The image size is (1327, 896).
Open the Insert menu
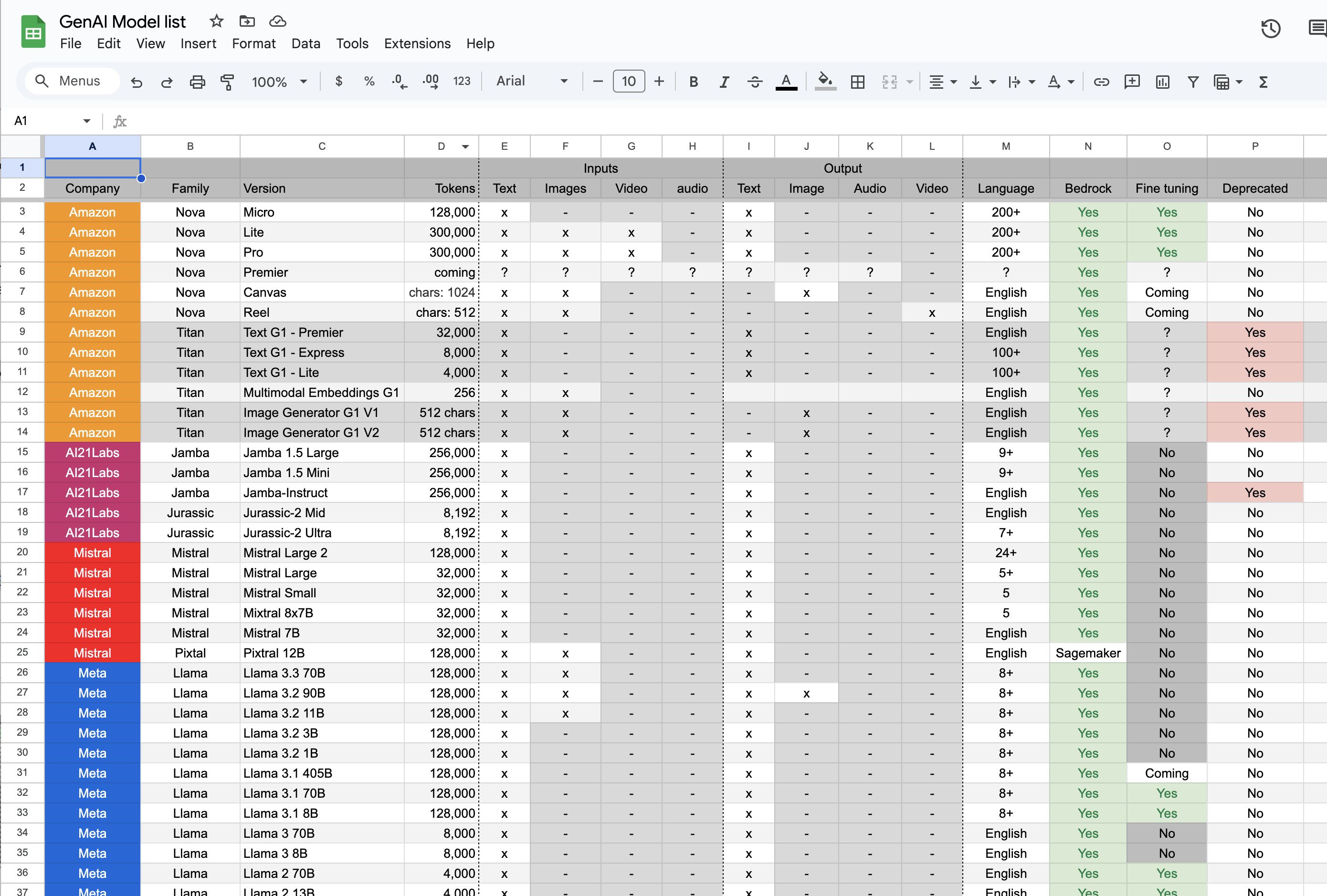(198, 43)
